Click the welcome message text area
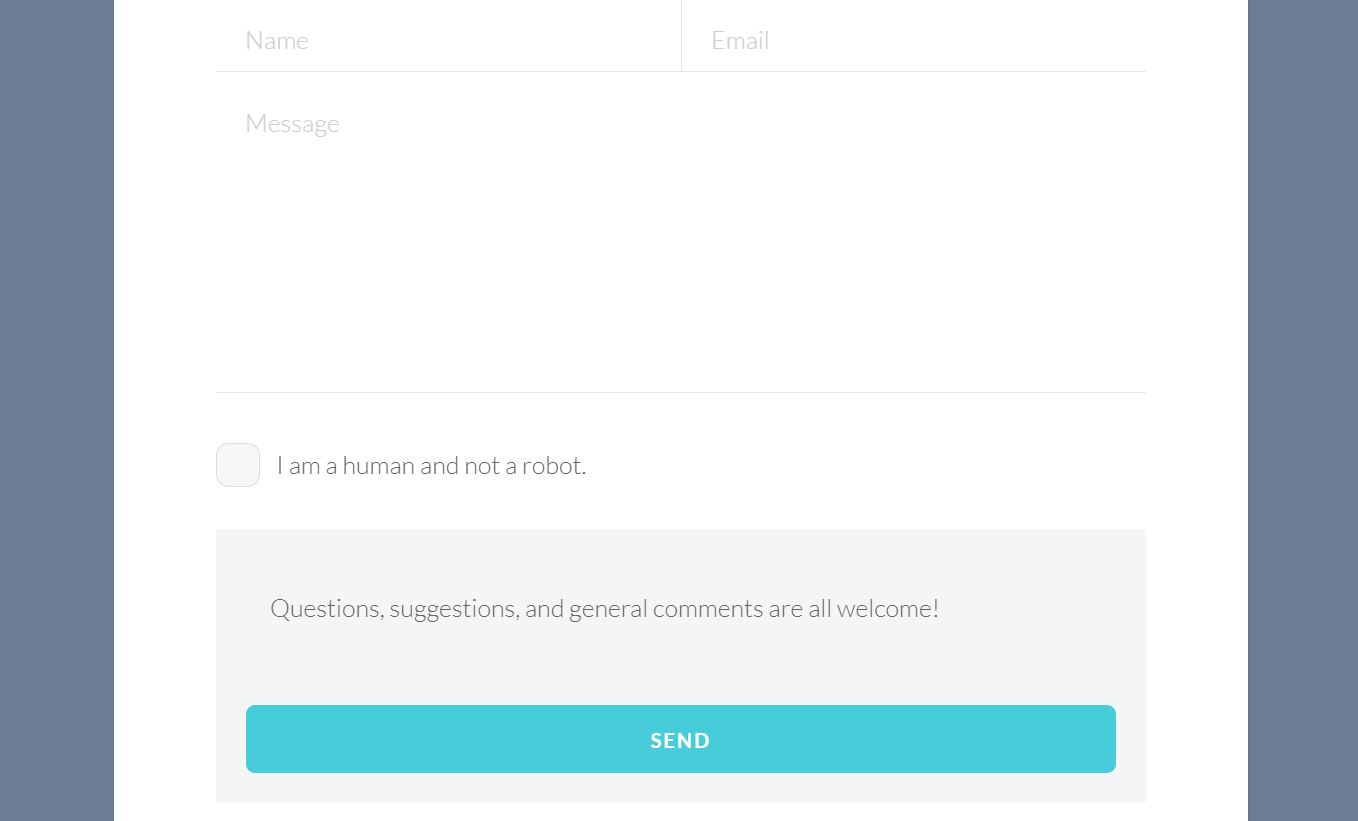This screenshot has height=821, width=1358. click(x=603, y=608)
